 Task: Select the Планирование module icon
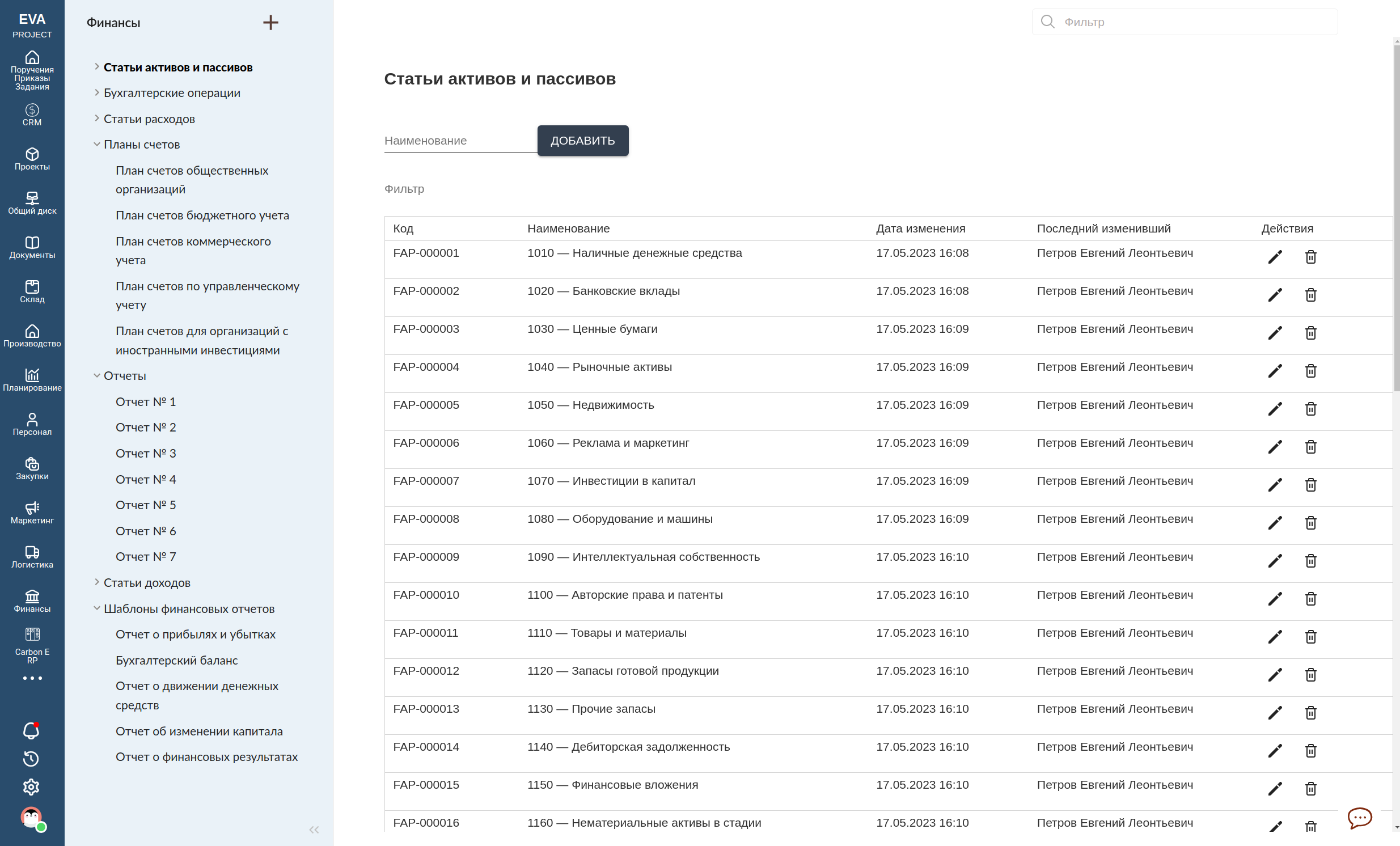click(x=32, y=379)
